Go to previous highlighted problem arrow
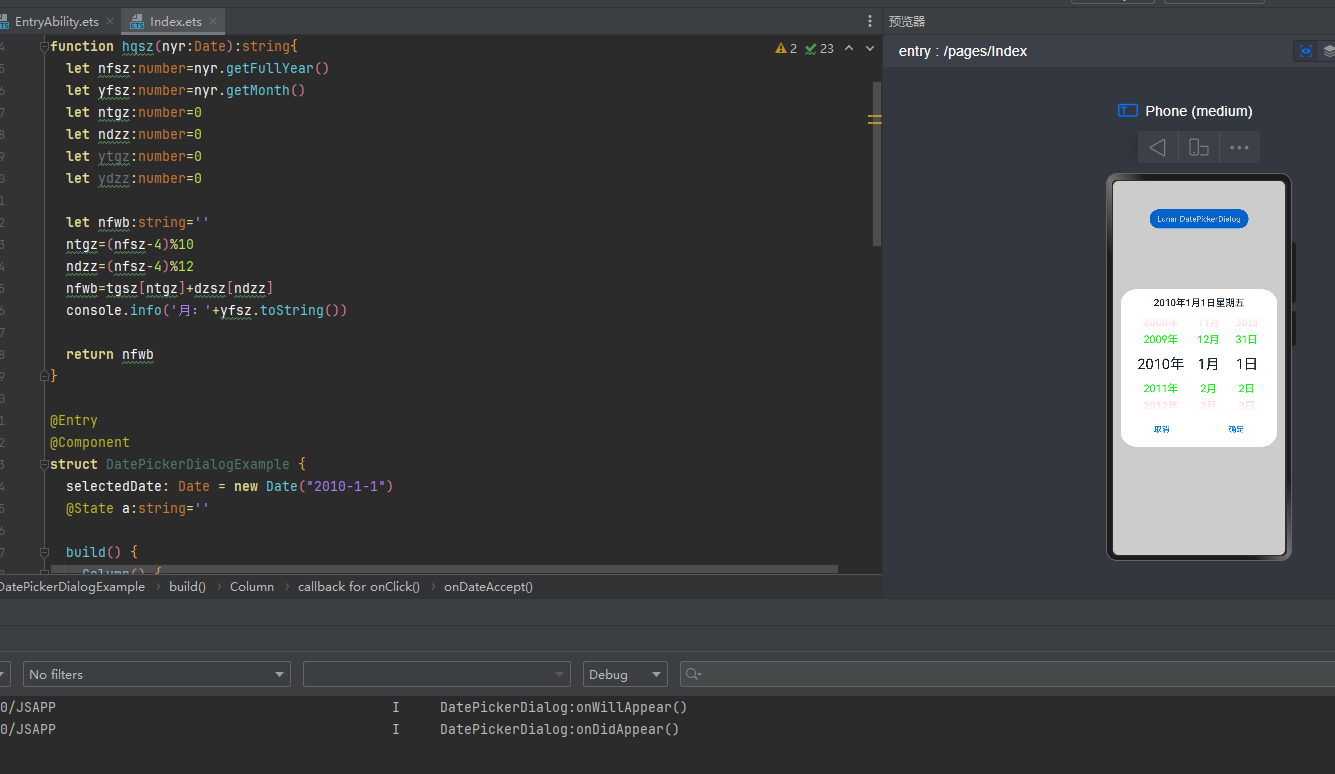Viewport: 1335px width, 774px height. click(849, 48)
